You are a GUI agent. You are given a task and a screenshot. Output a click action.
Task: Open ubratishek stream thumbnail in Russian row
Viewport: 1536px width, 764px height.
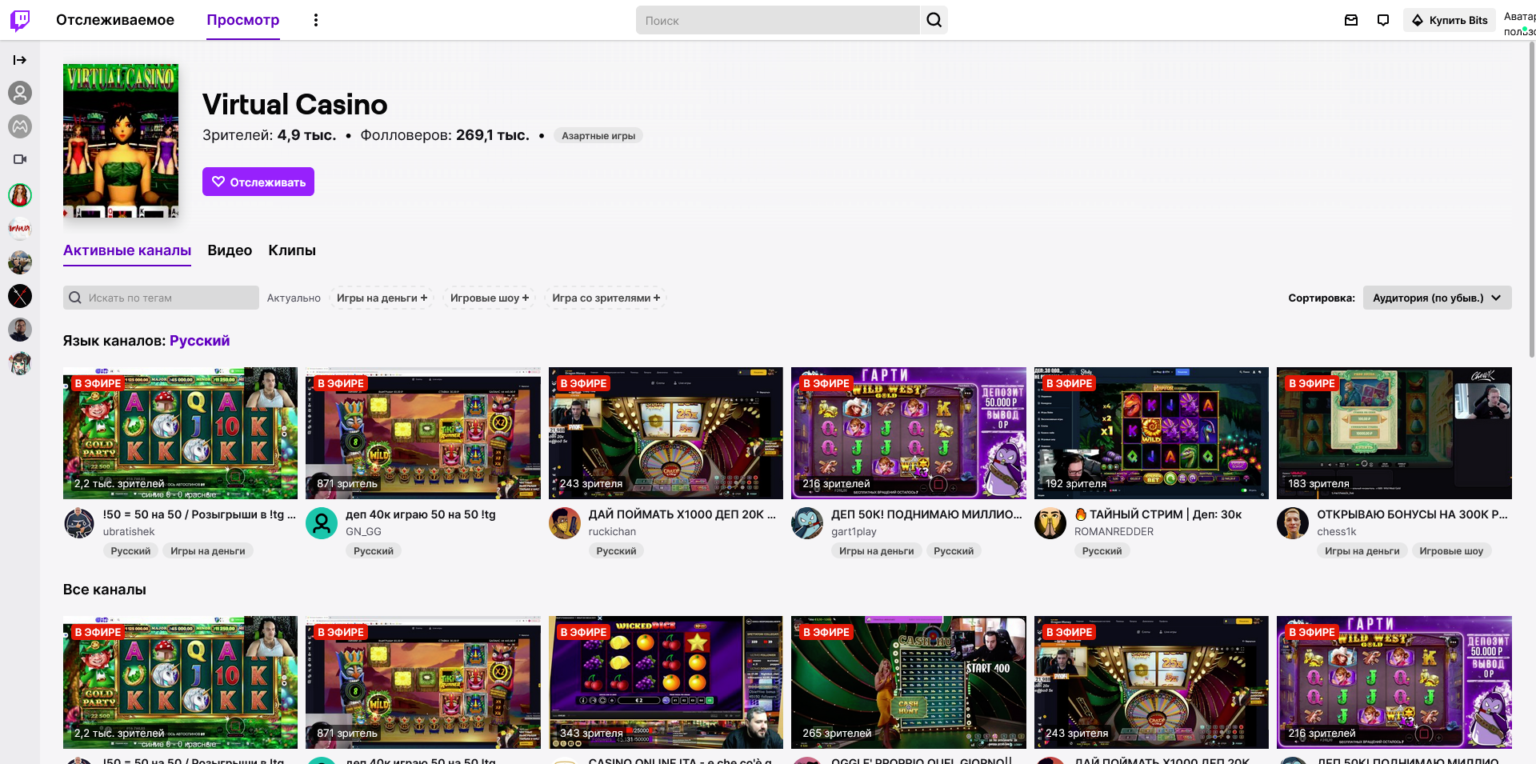coord(180,433)
